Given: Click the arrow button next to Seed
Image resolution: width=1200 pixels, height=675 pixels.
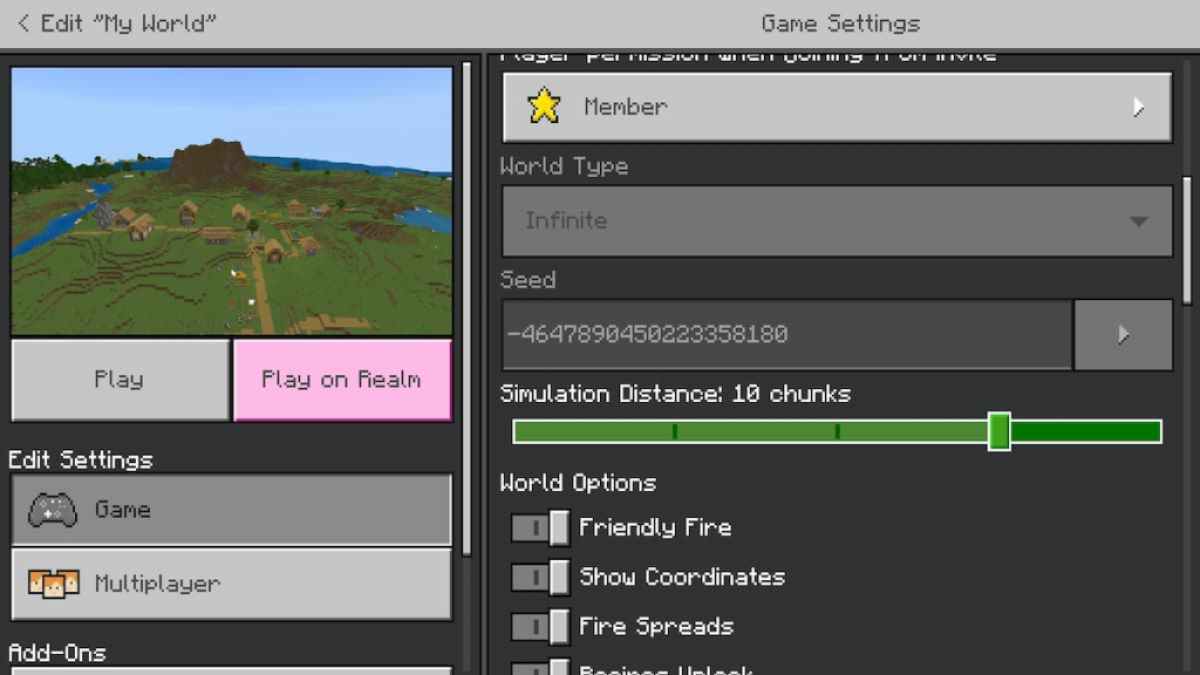Looking at the screenshot, I should tap(1123, 334).
